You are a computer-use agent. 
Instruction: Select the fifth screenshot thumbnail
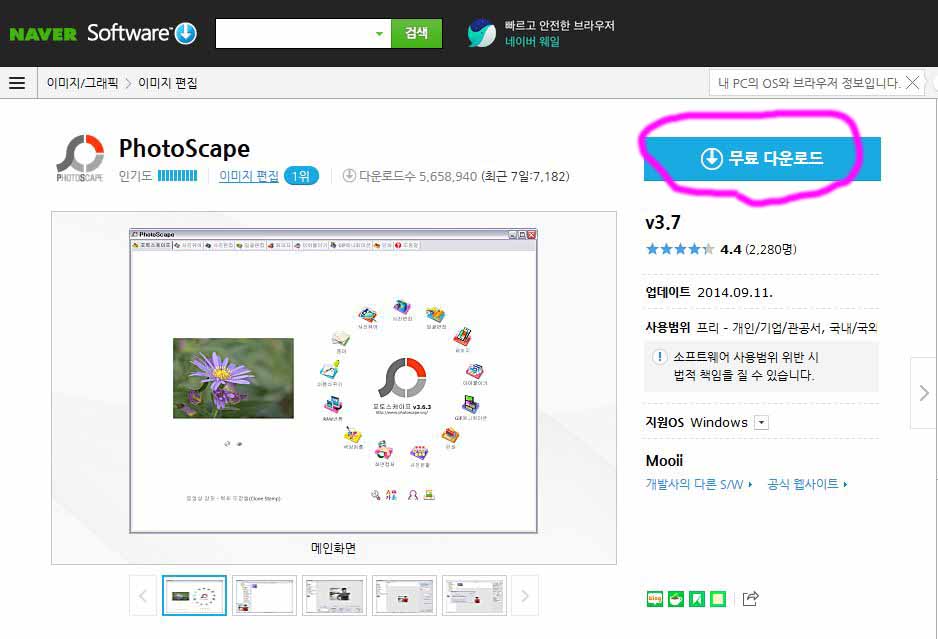pyautogui.click(x=474, y=595)
